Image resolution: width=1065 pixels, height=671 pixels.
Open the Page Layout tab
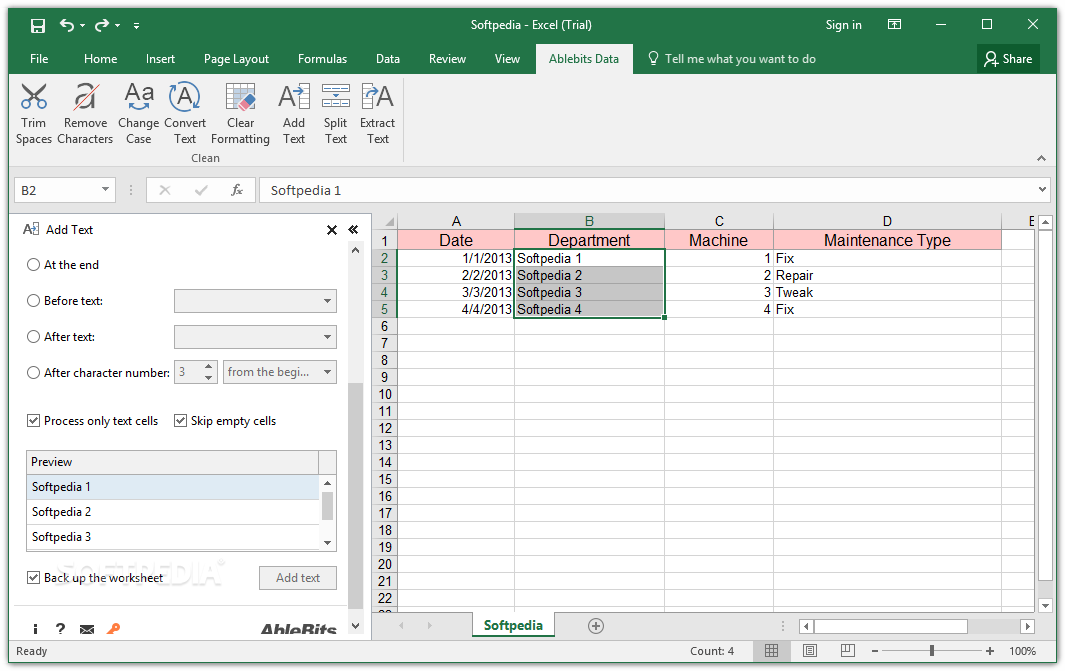tap(236, 59)
